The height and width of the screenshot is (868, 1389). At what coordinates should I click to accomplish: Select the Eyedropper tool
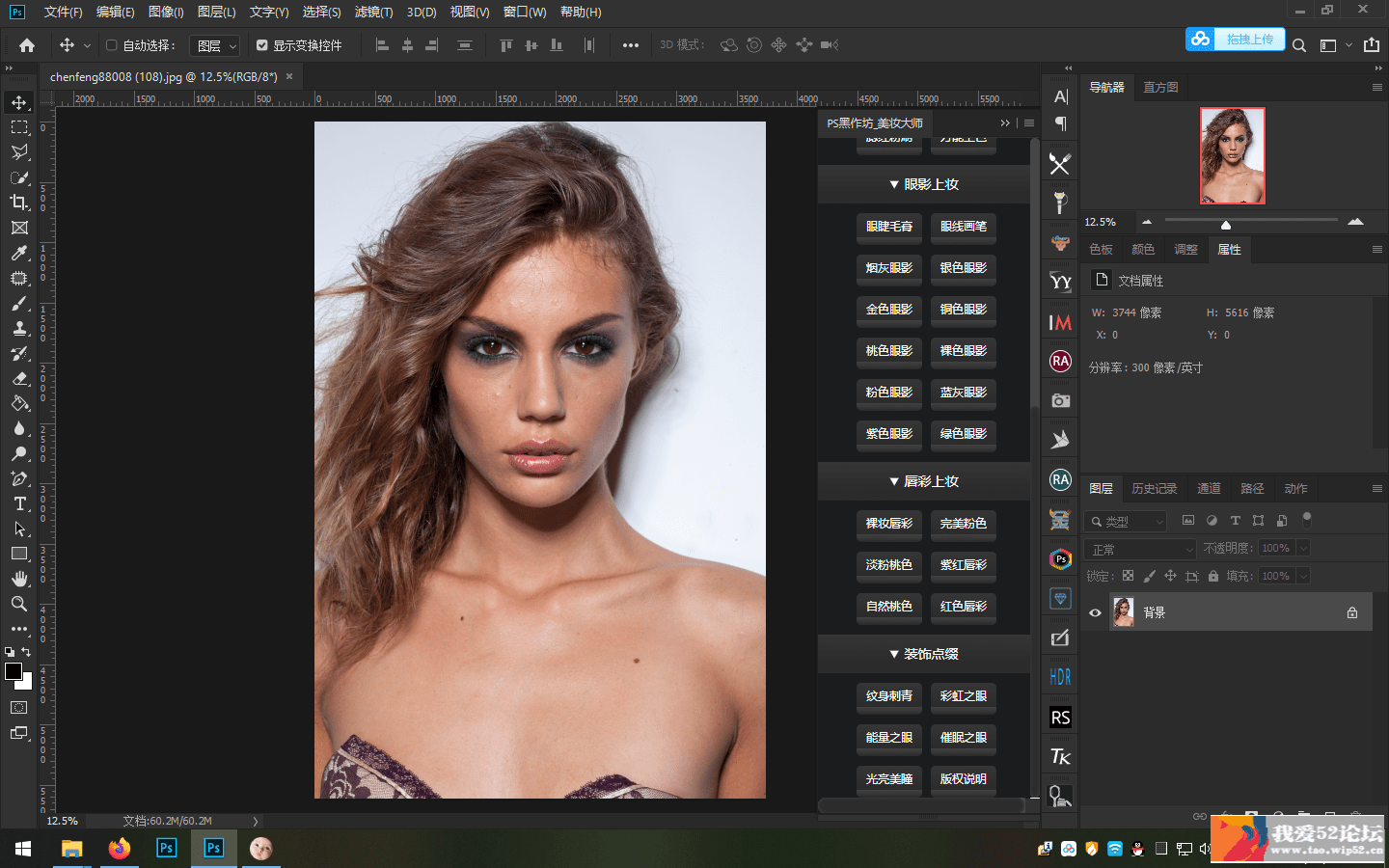[x=19, y=253]
